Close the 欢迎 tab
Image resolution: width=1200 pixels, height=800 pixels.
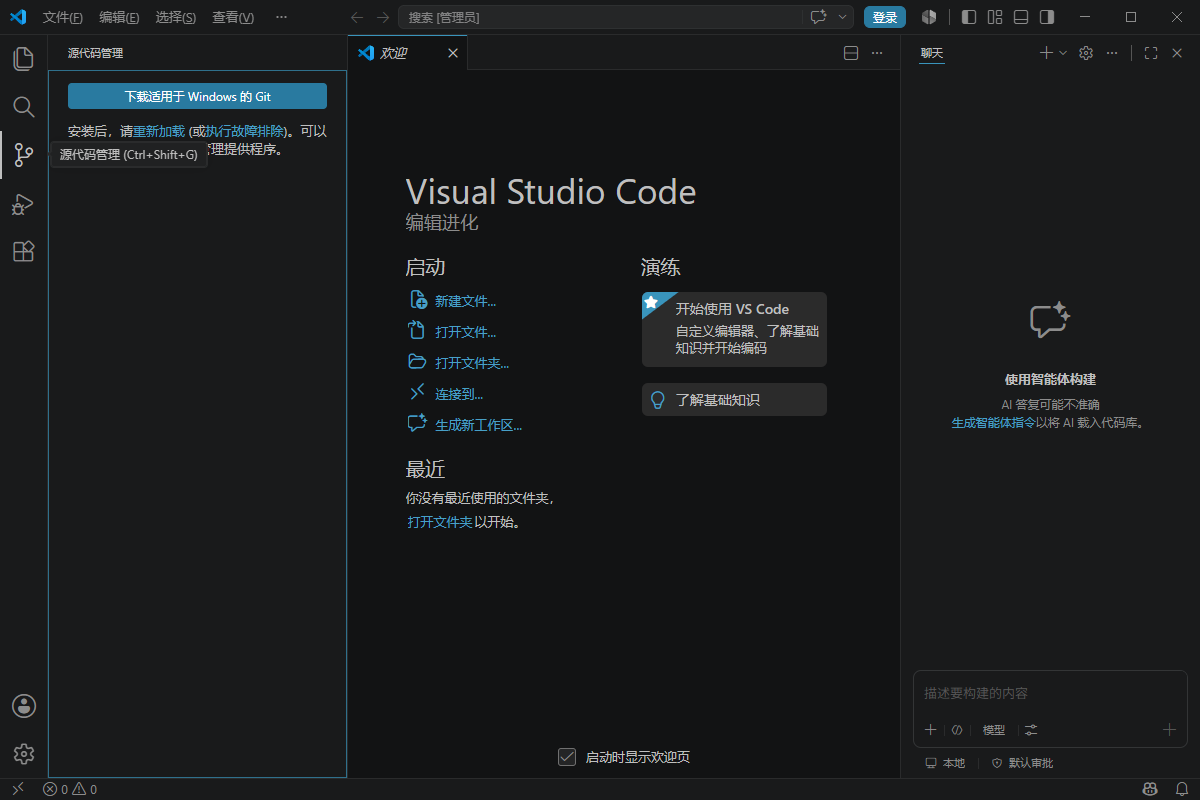tap(453, 53)
